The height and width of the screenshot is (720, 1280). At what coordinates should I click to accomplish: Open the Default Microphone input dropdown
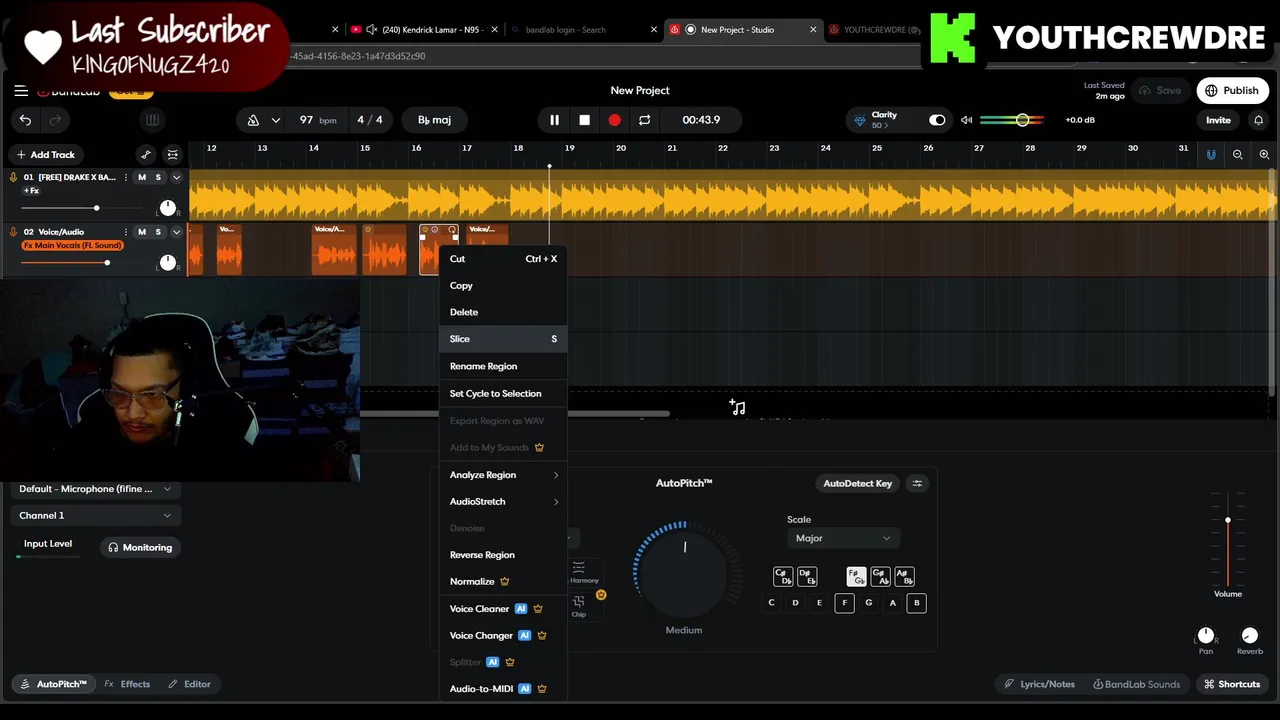94,489
